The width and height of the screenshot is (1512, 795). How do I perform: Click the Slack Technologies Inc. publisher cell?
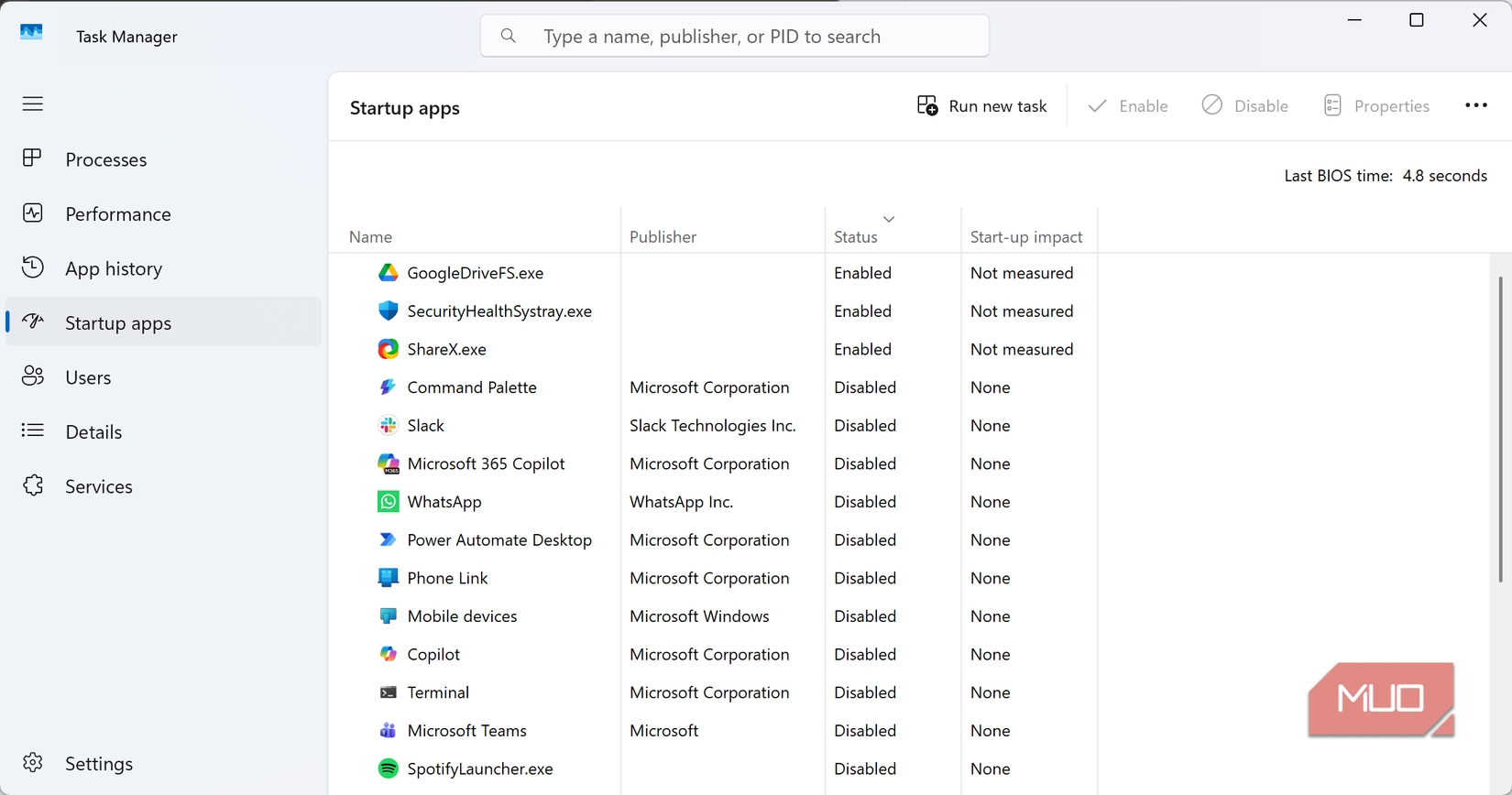point(713,426)
